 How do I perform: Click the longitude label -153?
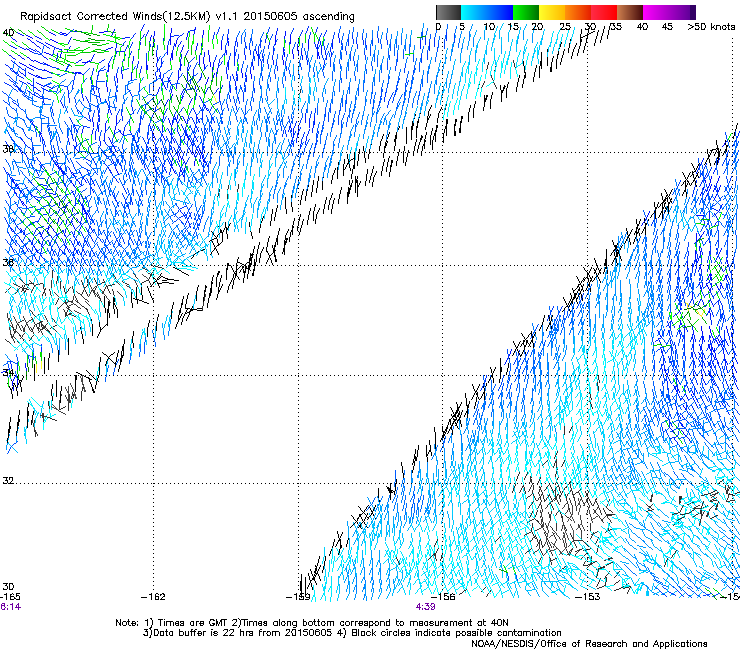[588, 597]
